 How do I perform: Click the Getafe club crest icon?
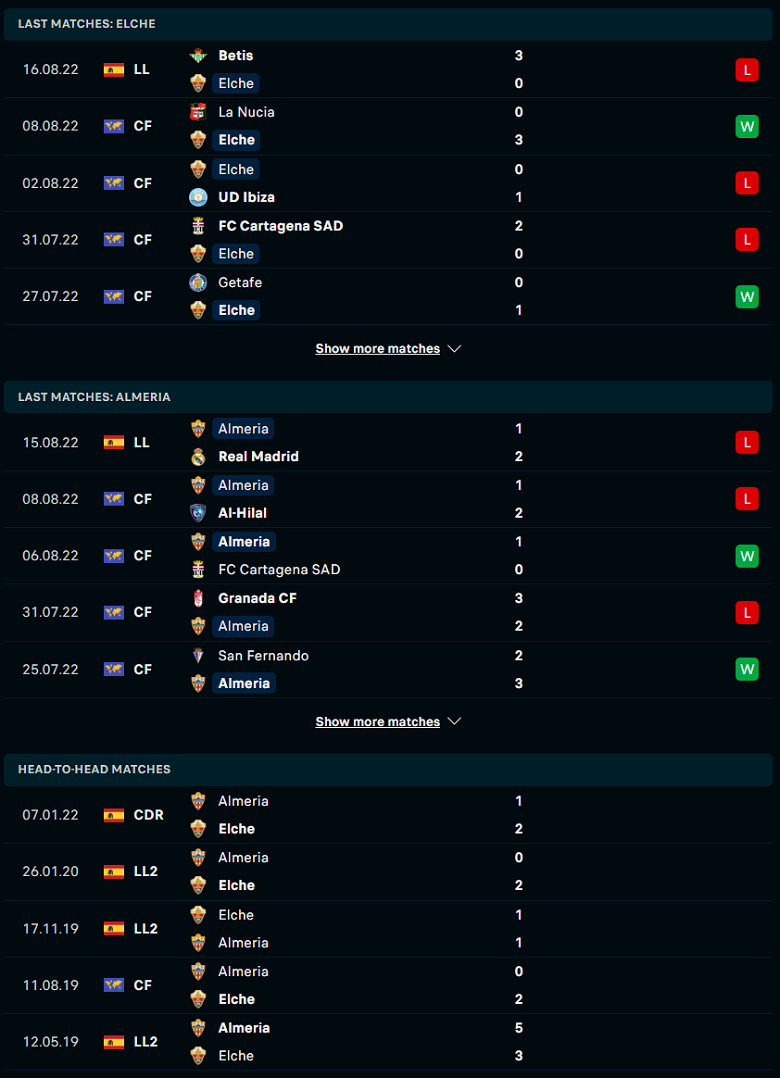[x=198, y=283]
